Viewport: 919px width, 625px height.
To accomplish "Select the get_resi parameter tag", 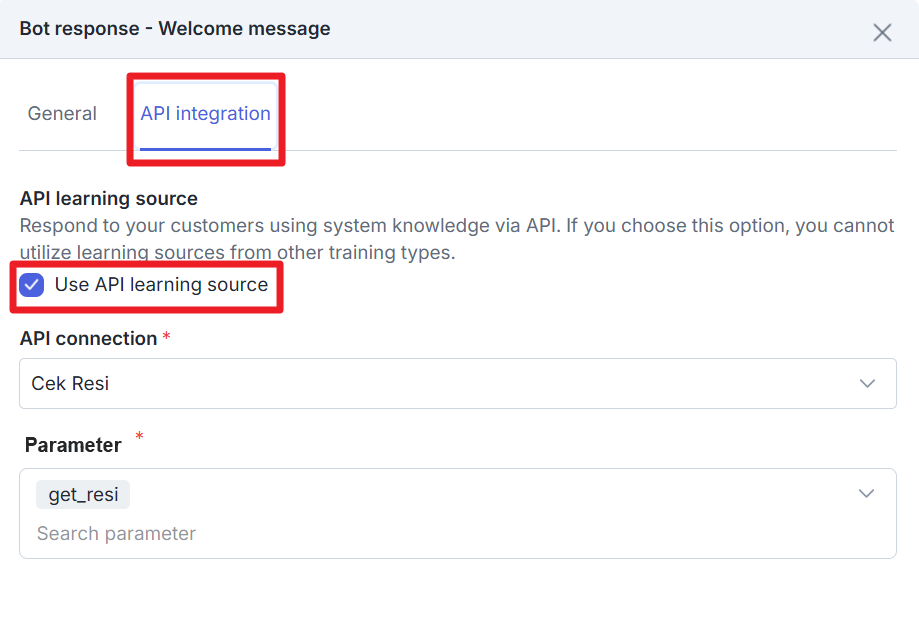I will tap(83, 495).
